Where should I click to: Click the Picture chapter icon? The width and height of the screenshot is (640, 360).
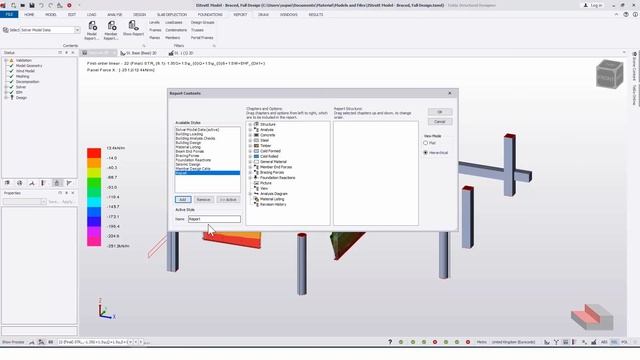coord(256,183)
